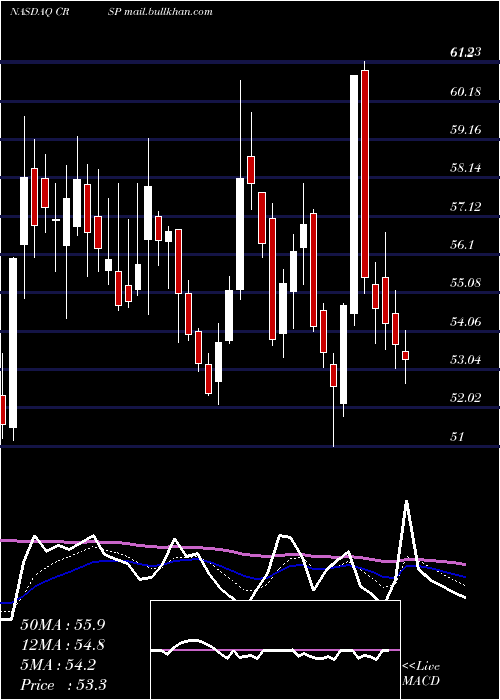Image resolution: width=500 pixels, height=700 pixels.
Task: Click the 12MA : 54.8 reading
Action: click(x=63, y=645)
